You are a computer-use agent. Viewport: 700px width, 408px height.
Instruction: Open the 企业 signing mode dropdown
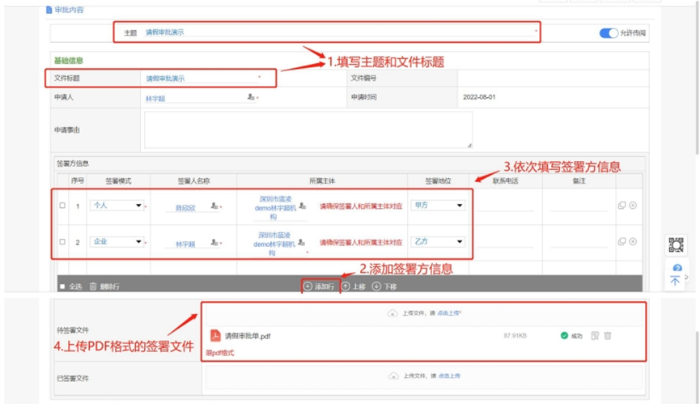click(116, 242)
